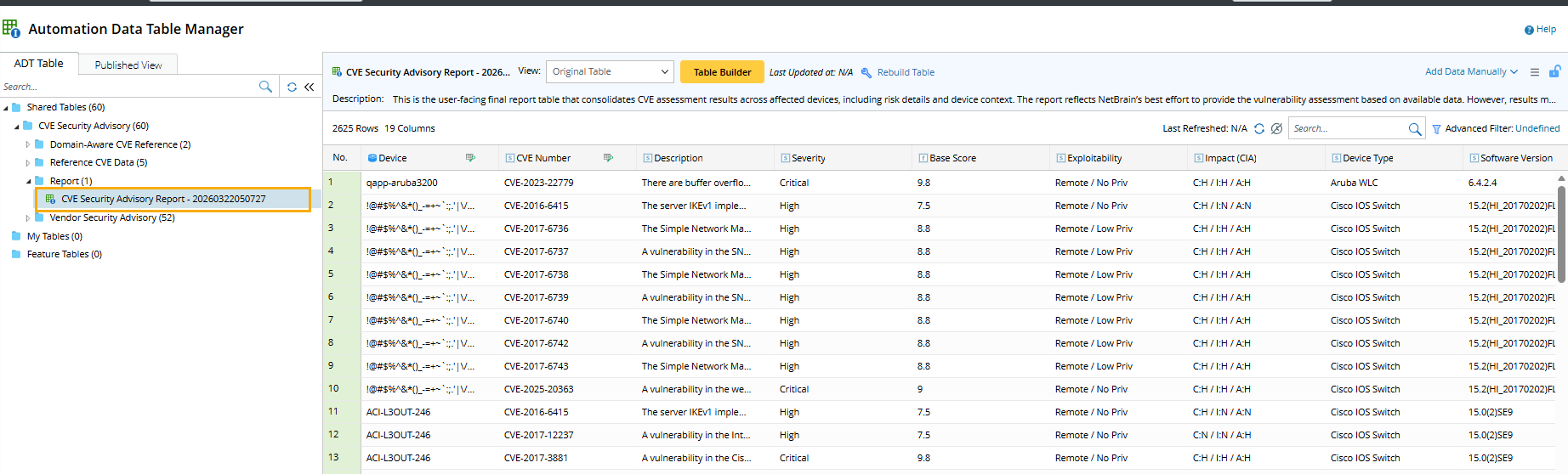
Task: Click the key icon in Device column
Action: point(470,158)
